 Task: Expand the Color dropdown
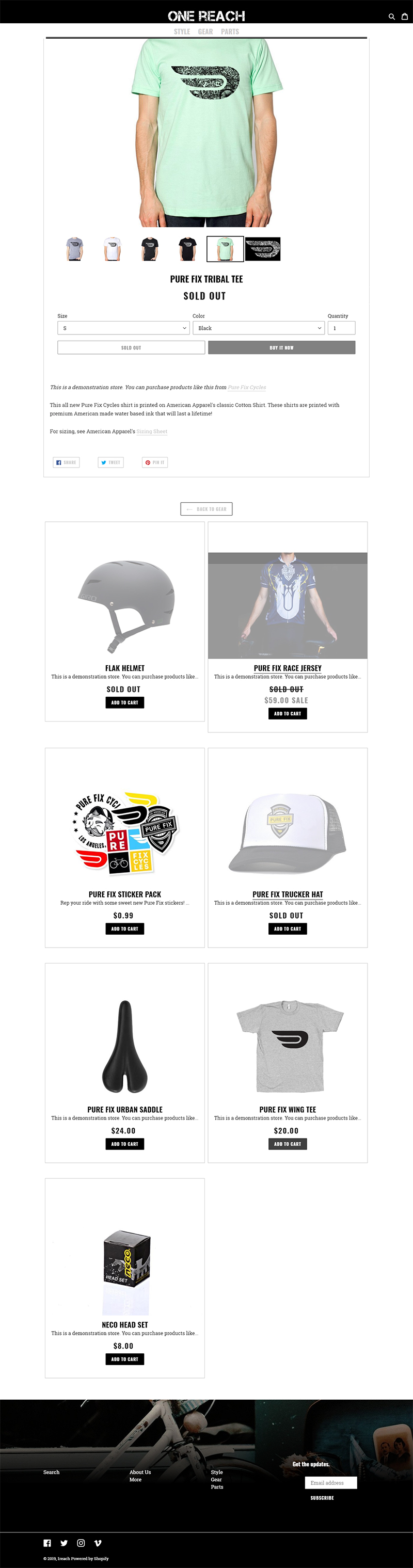pyautogui.click(x=259, y=328)
